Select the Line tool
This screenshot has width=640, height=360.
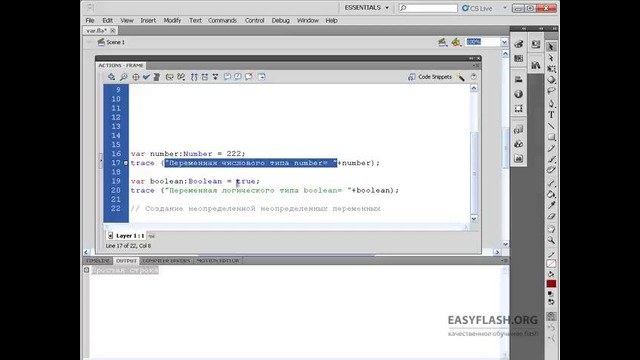point(551,126)
